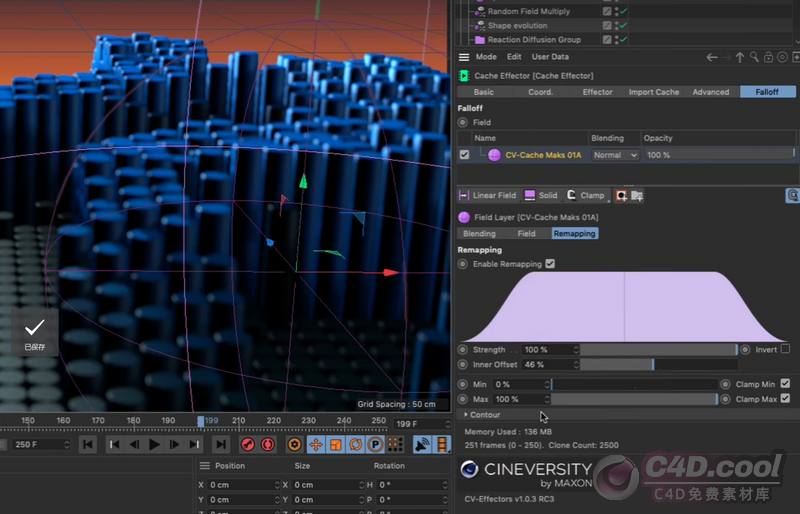Step one frame forward
The image size is (800, 514).
tap(173, 445)
